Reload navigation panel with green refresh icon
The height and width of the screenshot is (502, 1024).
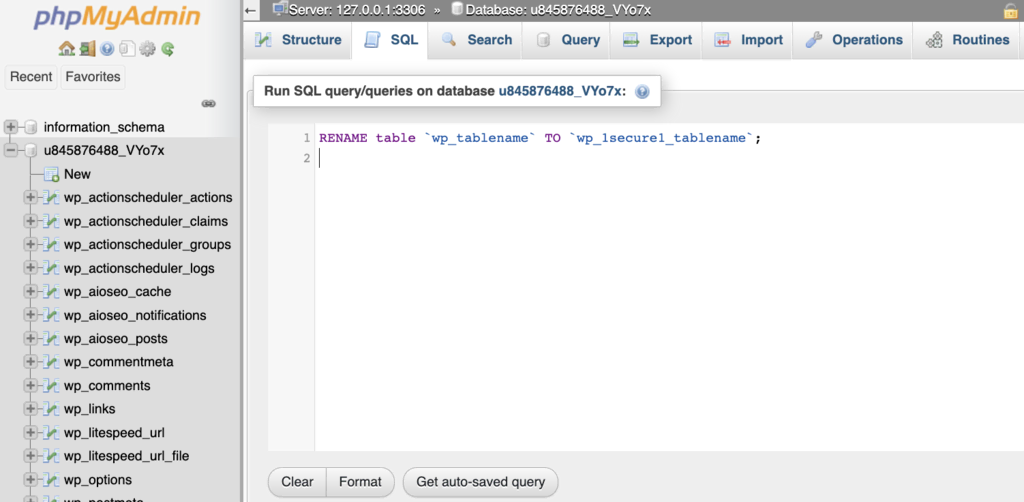pos(168,48)
